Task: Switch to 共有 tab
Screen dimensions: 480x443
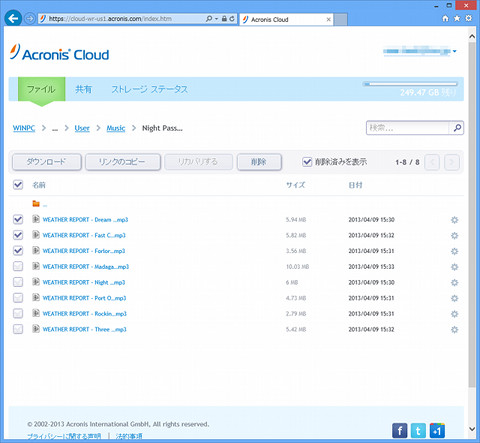Action: click(x=83, y=89)
